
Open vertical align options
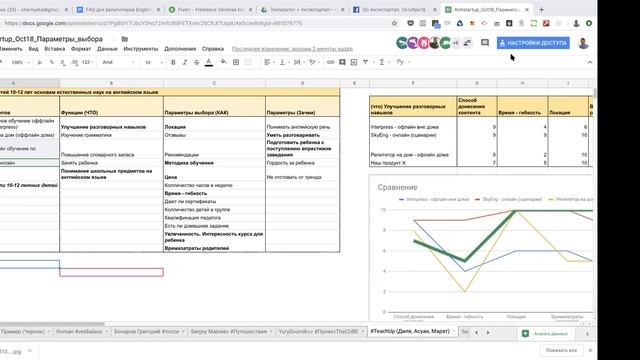point(283,62)
